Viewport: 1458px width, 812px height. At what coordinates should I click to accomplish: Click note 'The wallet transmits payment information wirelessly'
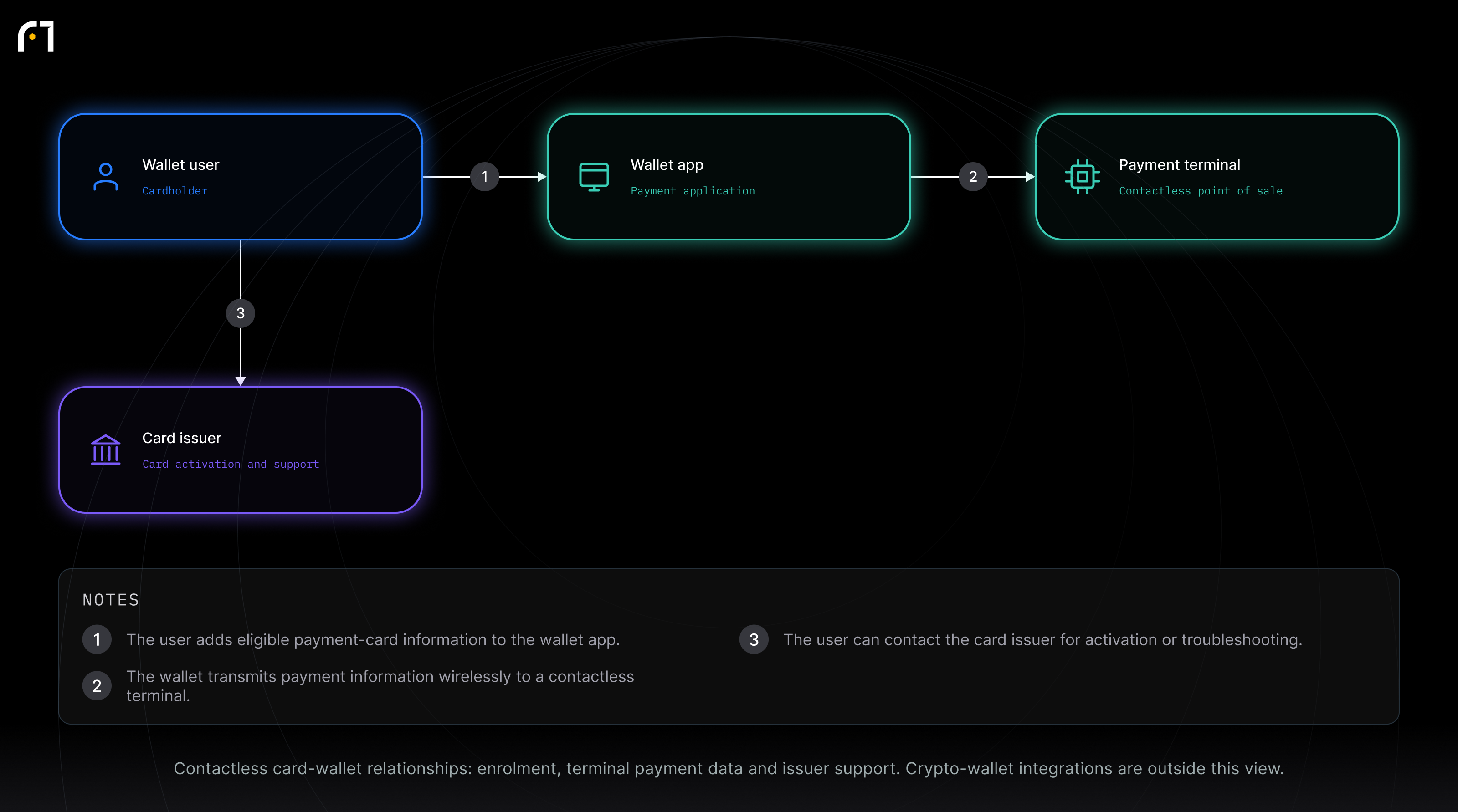click(x=380, y=686)
